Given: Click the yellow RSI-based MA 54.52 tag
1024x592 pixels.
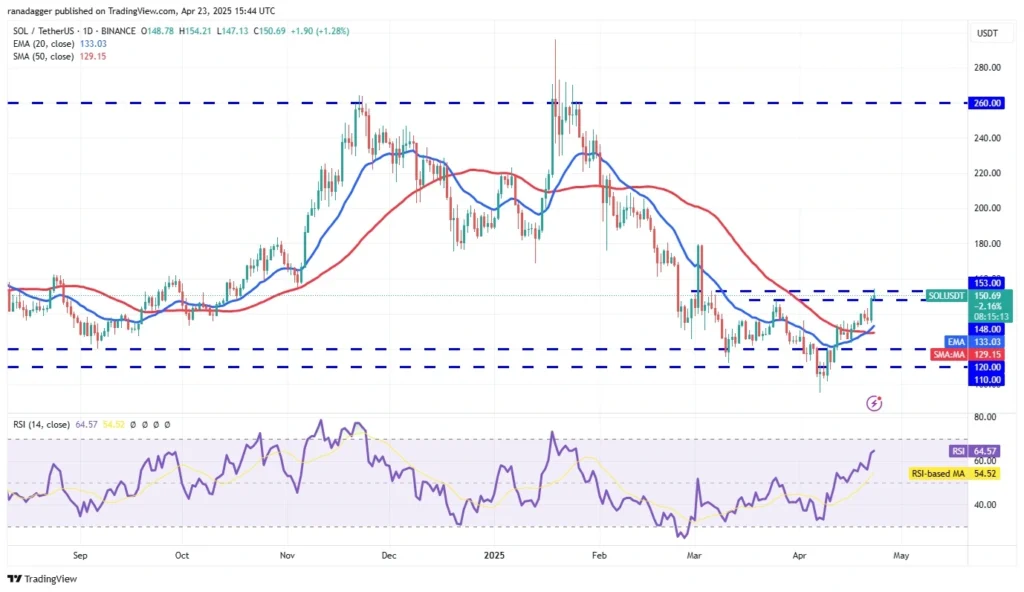Looking at the screenshot, I should [954, 473].
